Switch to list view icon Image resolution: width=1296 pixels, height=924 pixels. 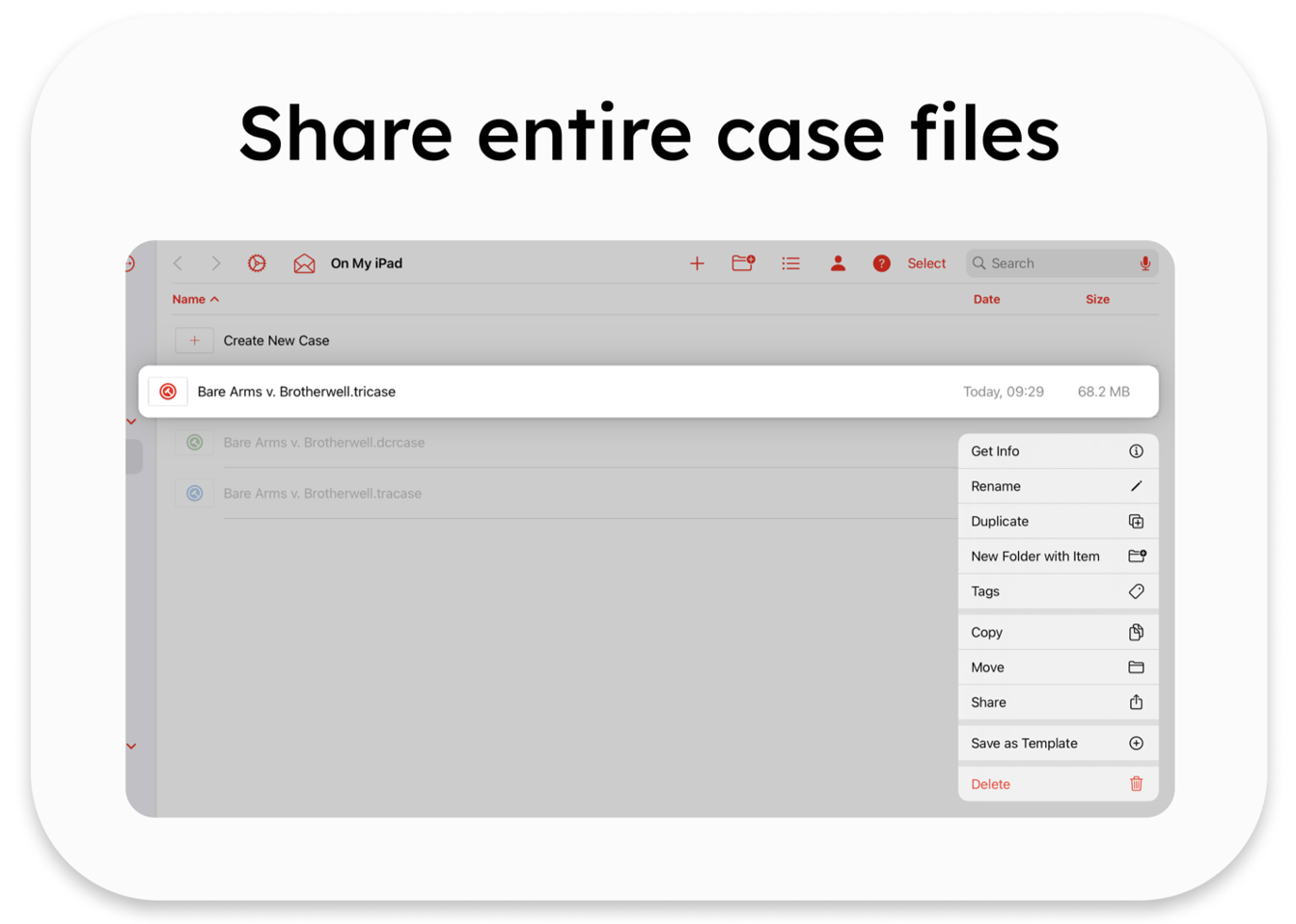click(x=790, y=262)
